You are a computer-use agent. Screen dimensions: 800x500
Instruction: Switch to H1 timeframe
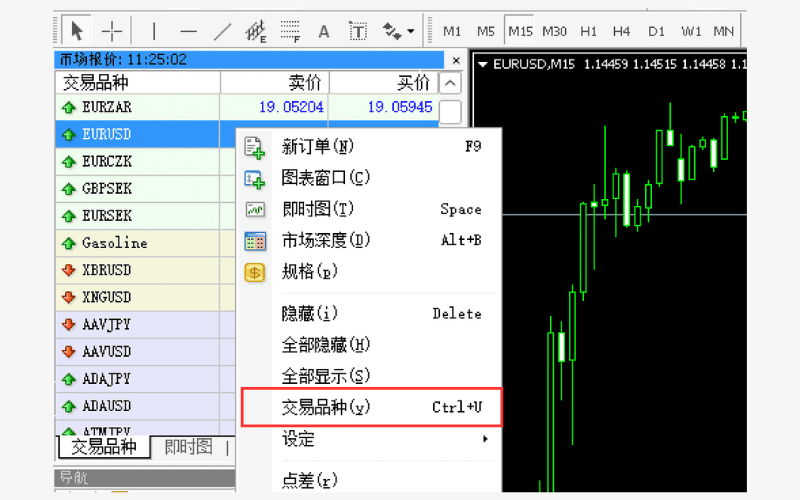point(588,32)
